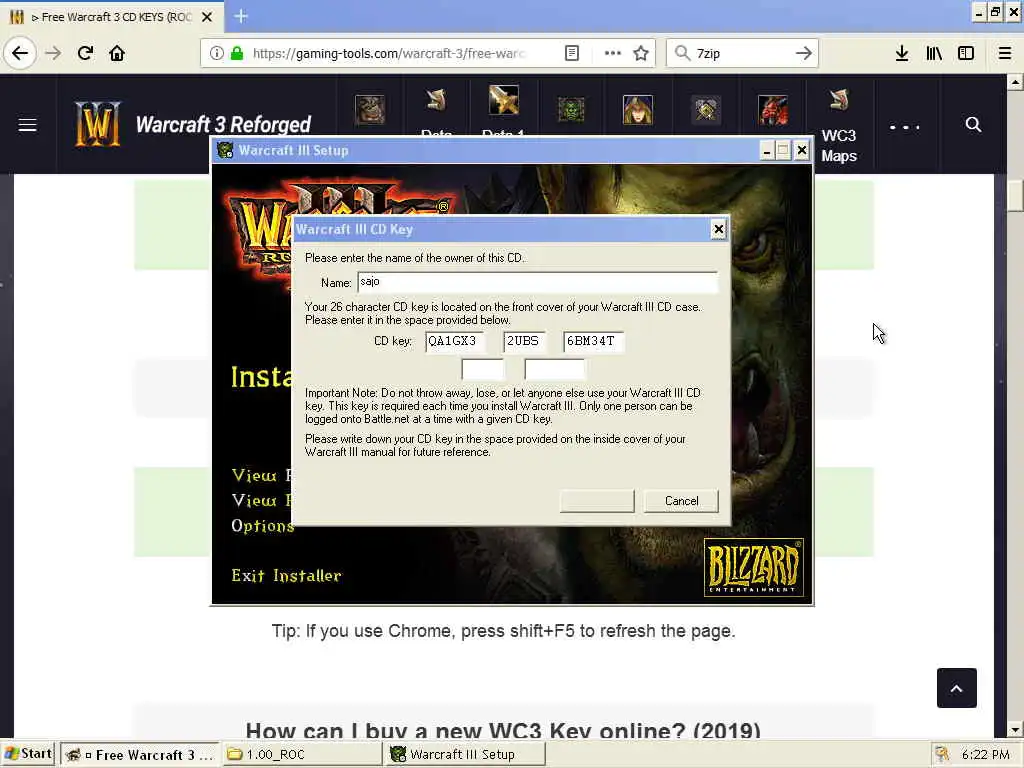Click Options in the Warcraft III installer

tap(263, 526)
